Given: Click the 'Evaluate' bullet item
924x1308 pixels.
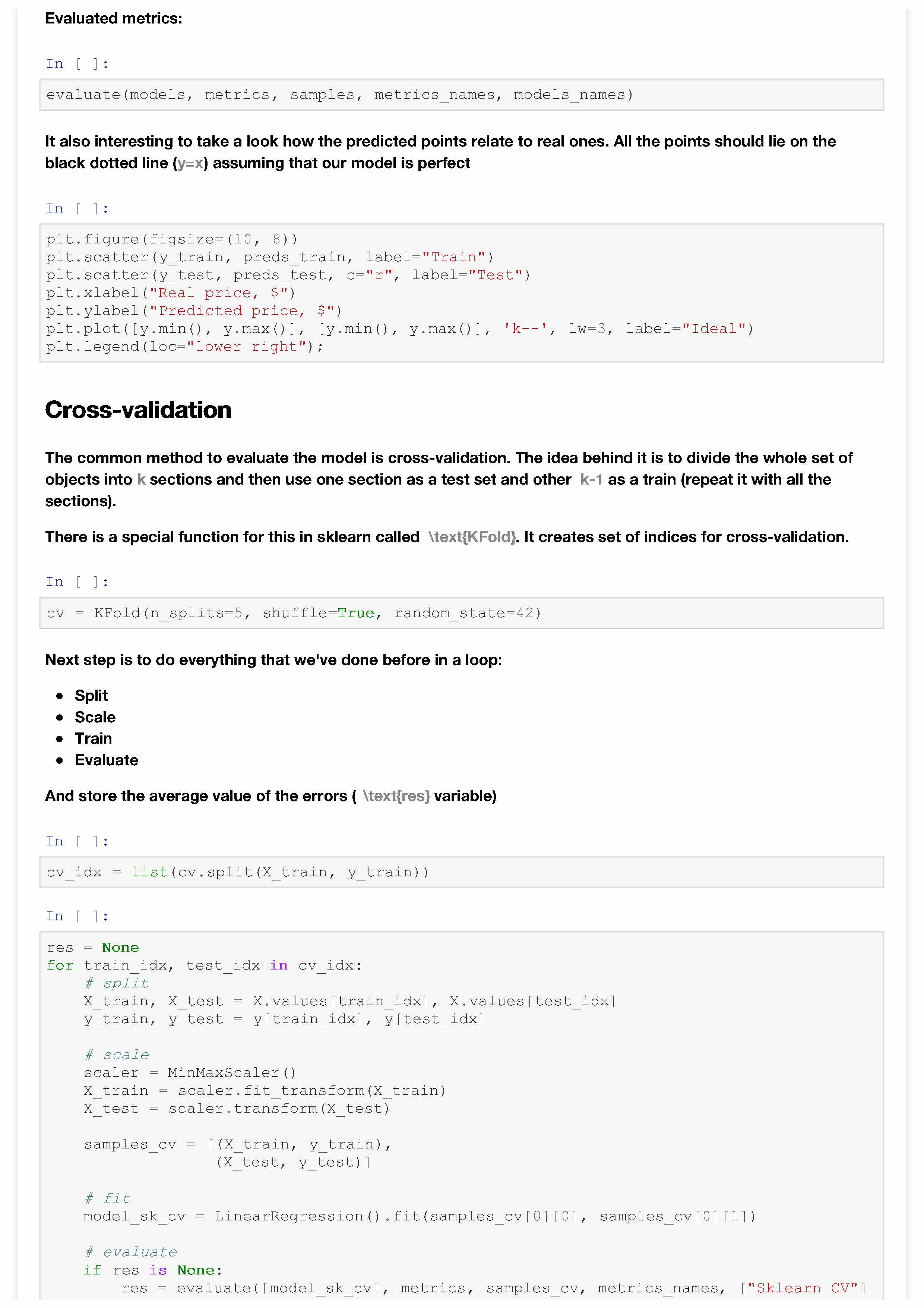Looking at the screenshot, I should tap(107, 760).
